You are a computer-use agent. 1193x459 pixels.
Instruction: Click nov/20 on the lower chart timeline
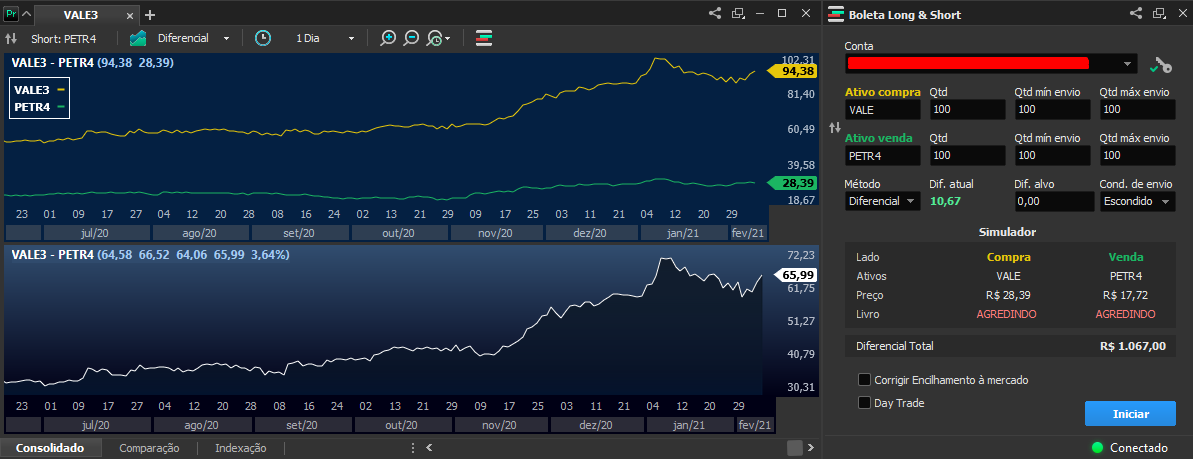tap(501, 425)
